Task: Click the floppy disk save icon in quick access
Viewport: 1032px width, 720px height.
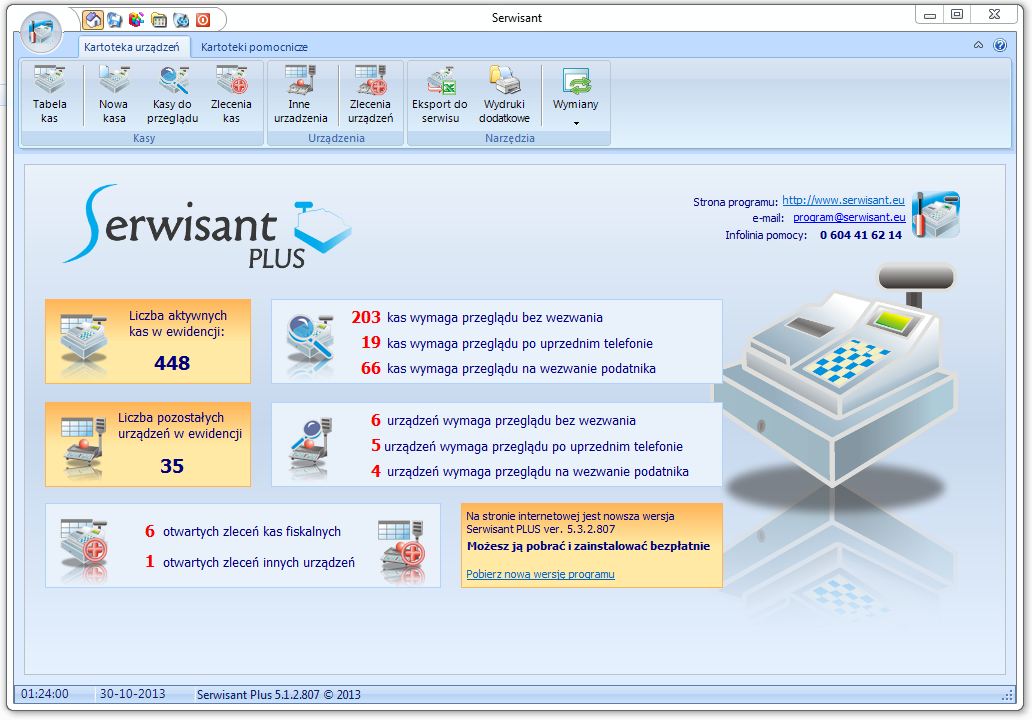Action: tap(115, 20)
